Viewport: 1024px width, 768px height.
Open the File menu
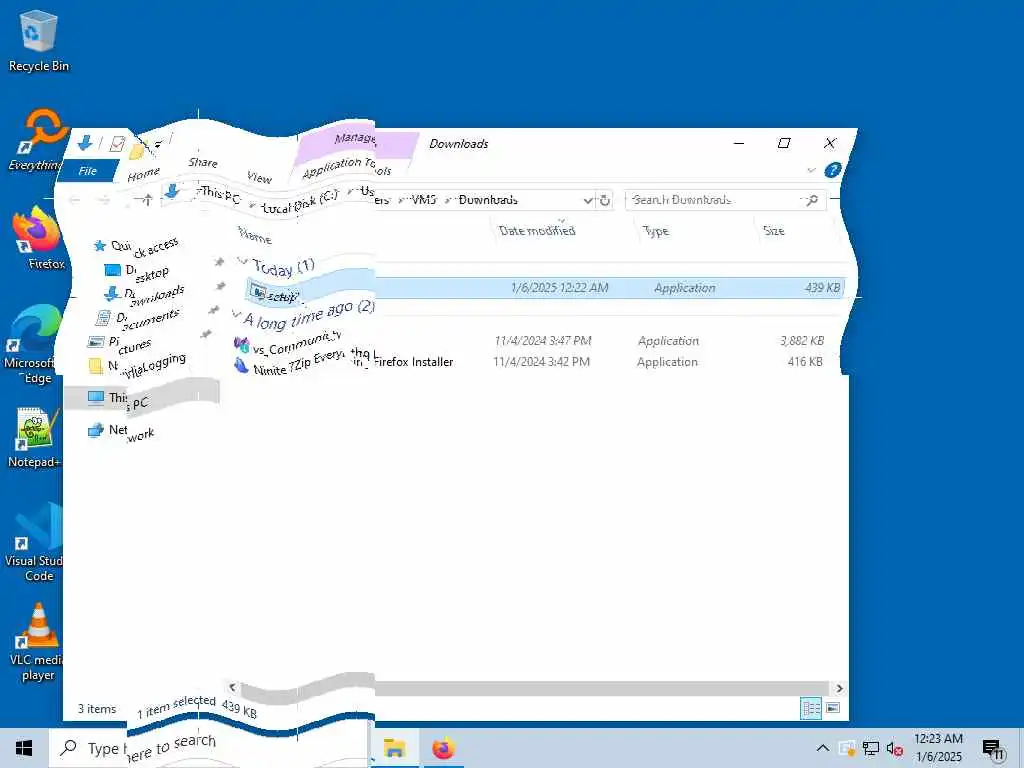[x=88, y=171]
